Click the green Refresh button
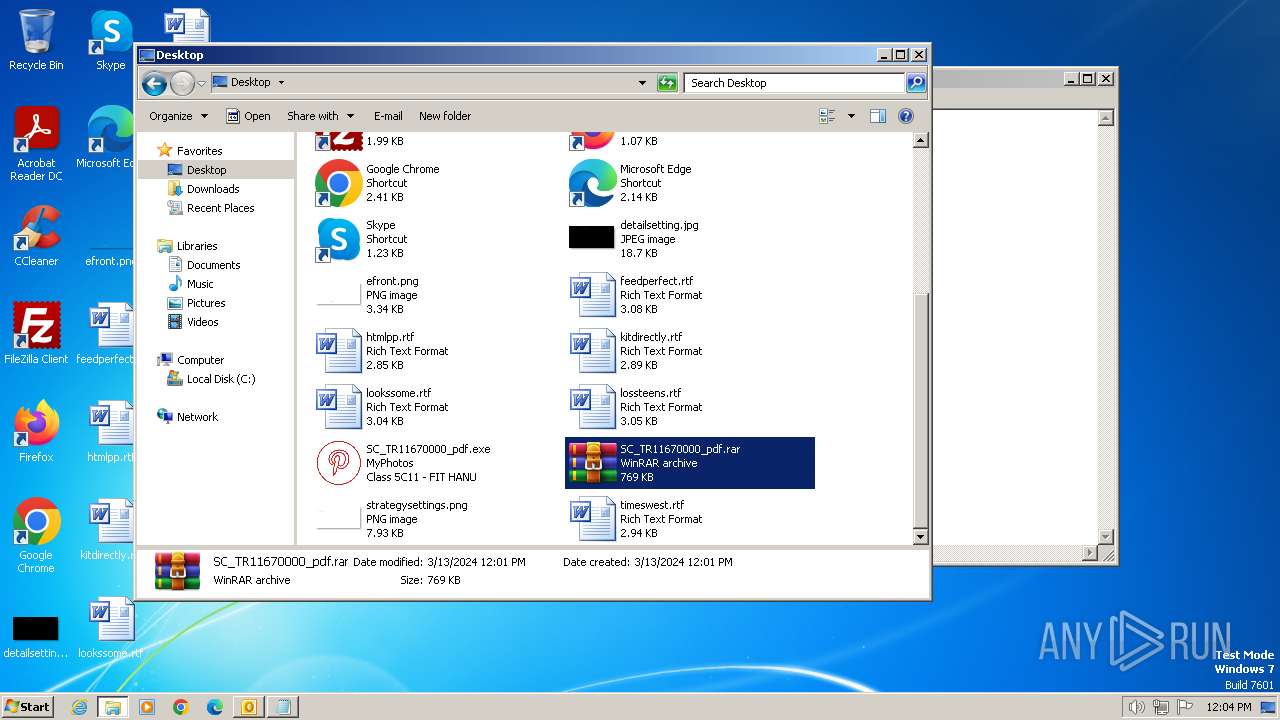Screen dimensions: 1280x720 667,83
